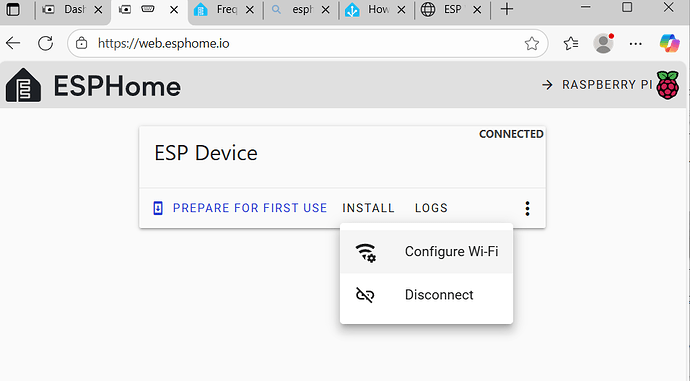Screen dimensions: 690x381
Task: Click PREPARE FOR FIRST USE button
Action: click(240, 208)
